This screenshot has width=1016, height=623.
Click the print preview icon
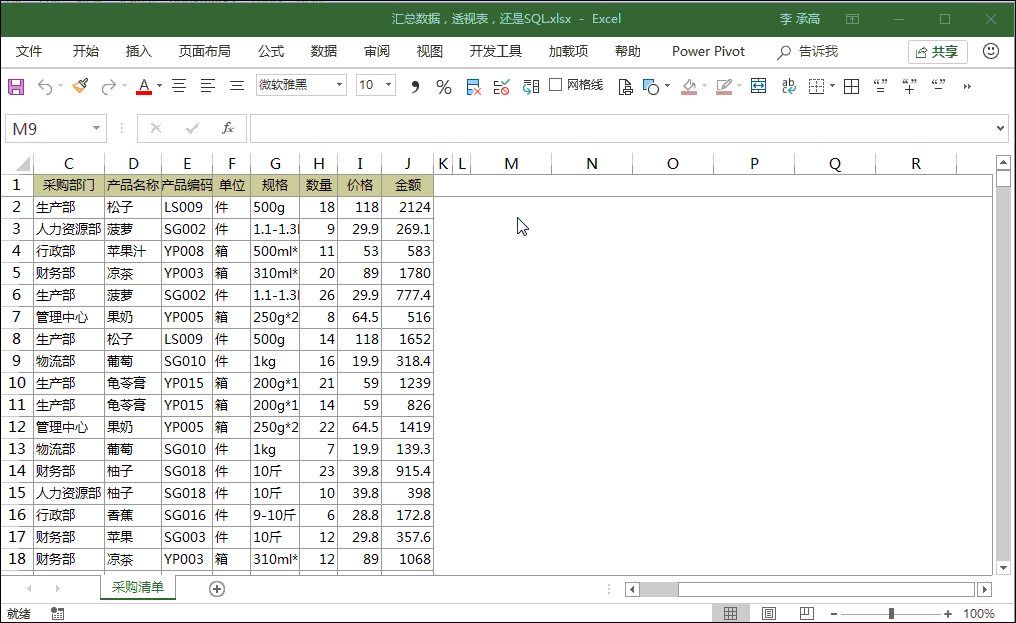(625, 87)
